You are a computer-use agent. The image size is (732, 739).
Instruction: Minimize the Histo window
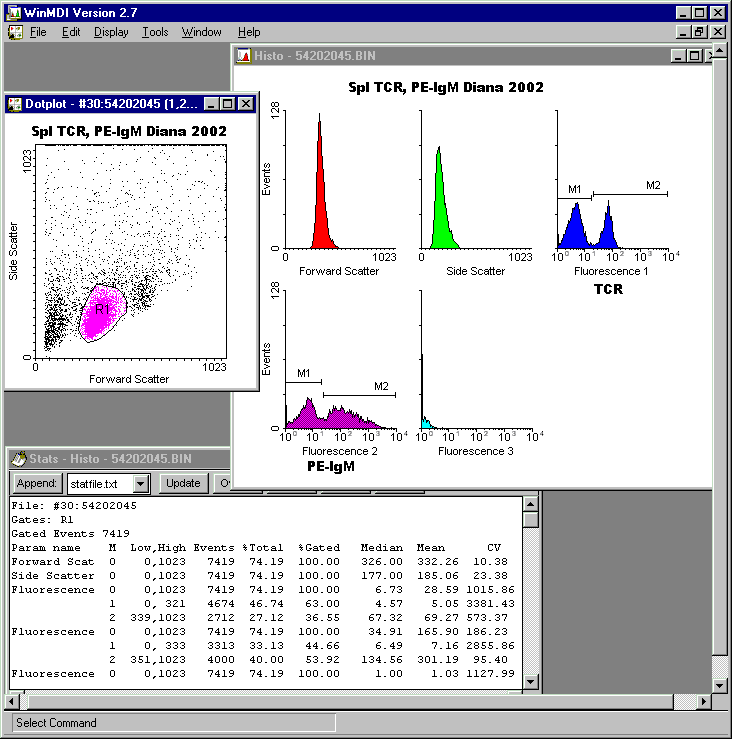pos(679,56)
